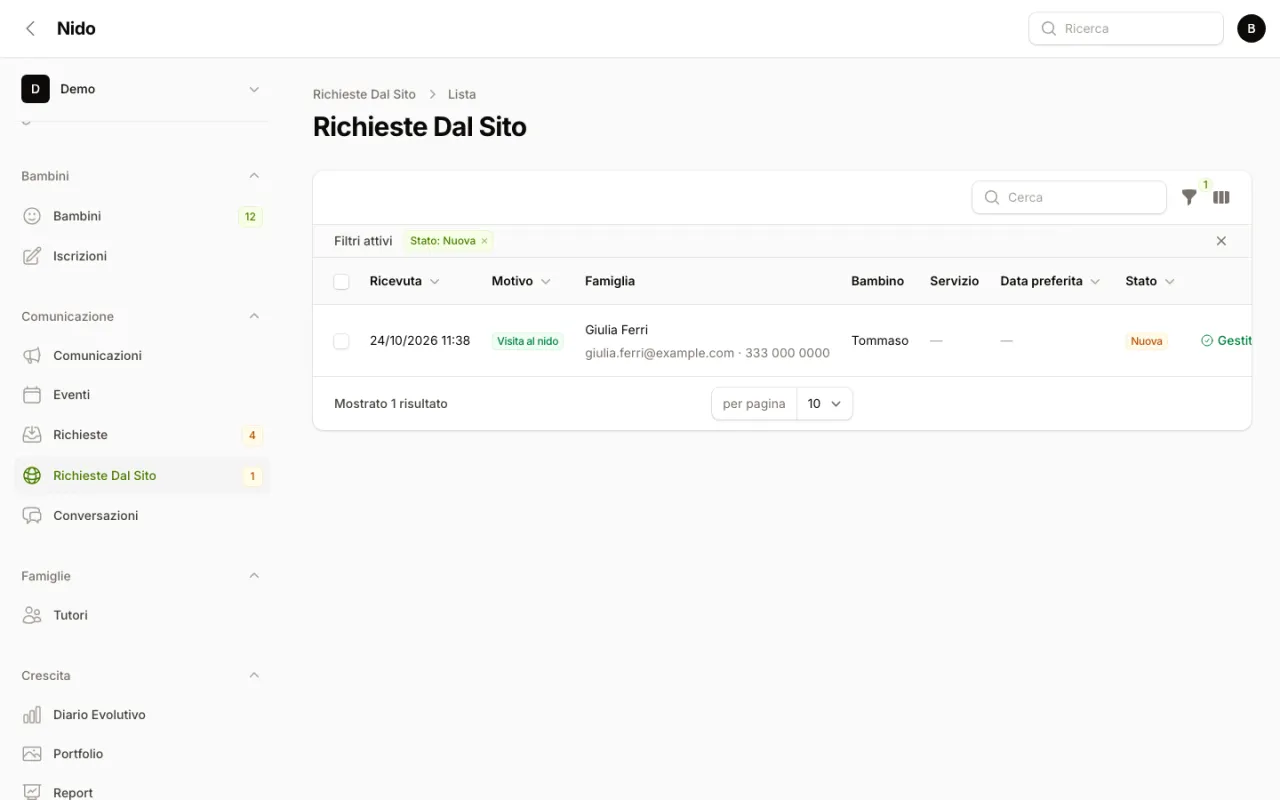Click the Conversazioni chat bubbles icon

click(x=32, y=516)
